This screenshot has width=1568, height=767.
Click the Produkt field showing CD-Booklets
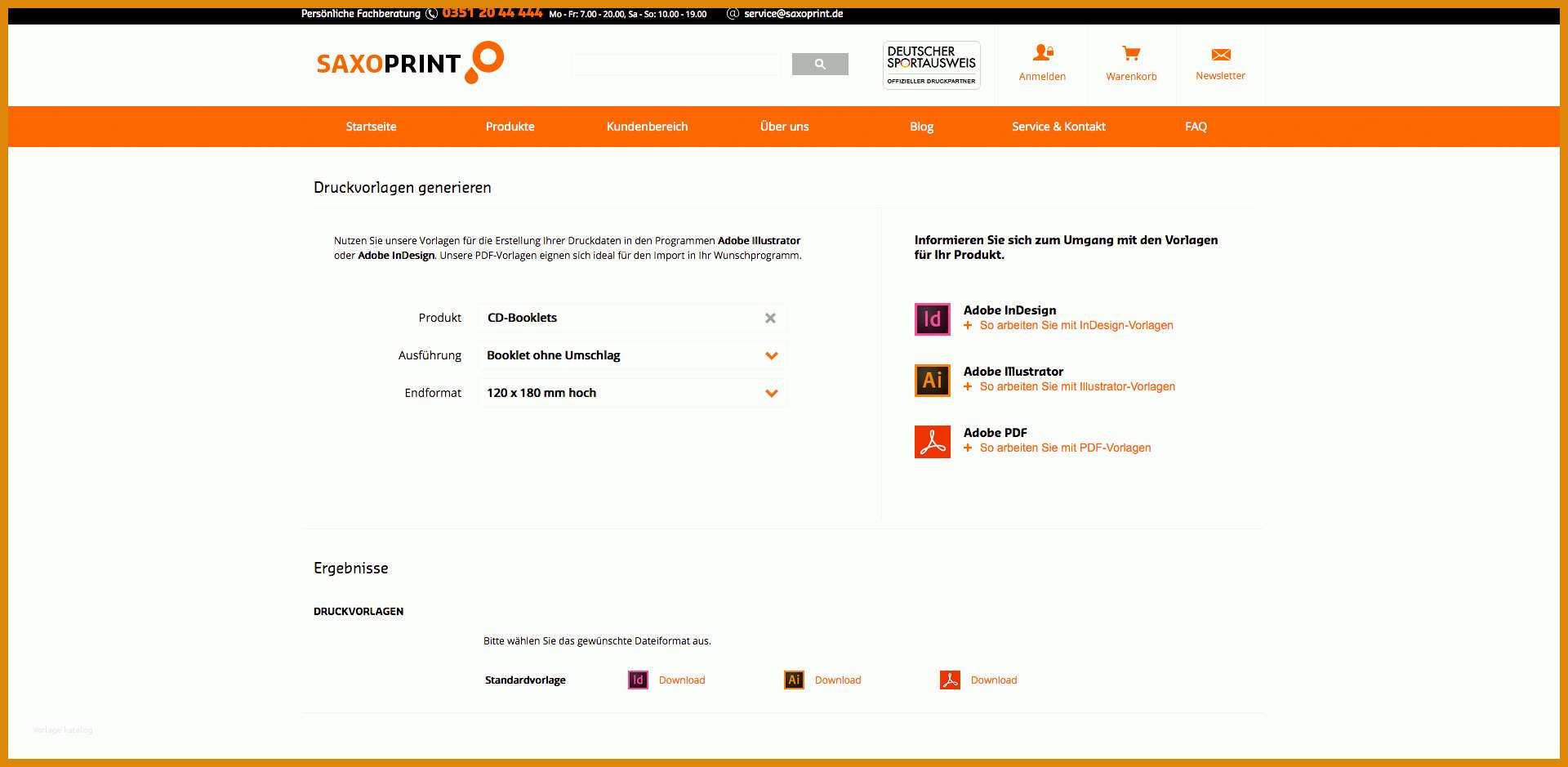tap(632, 318)
